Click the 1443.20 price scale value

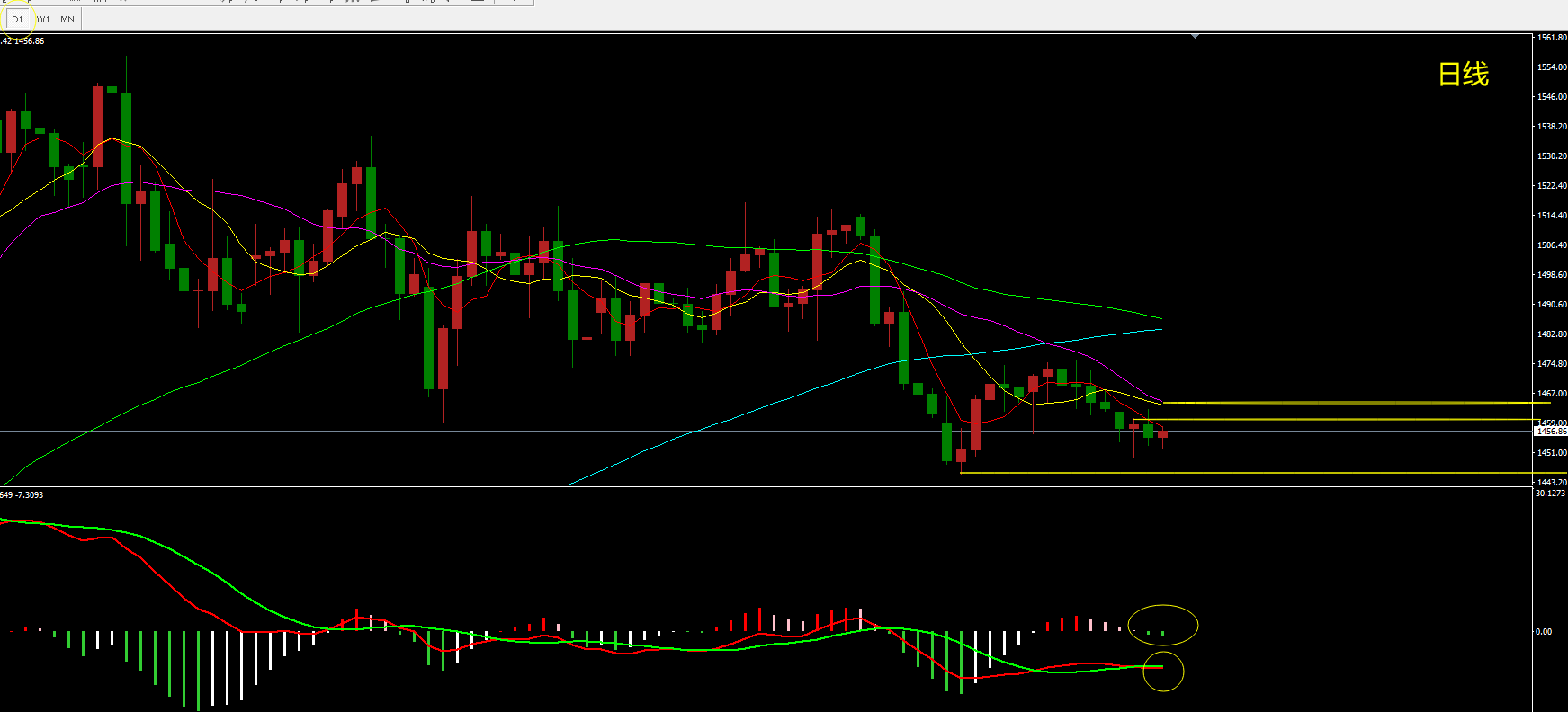click(1552, 483)
